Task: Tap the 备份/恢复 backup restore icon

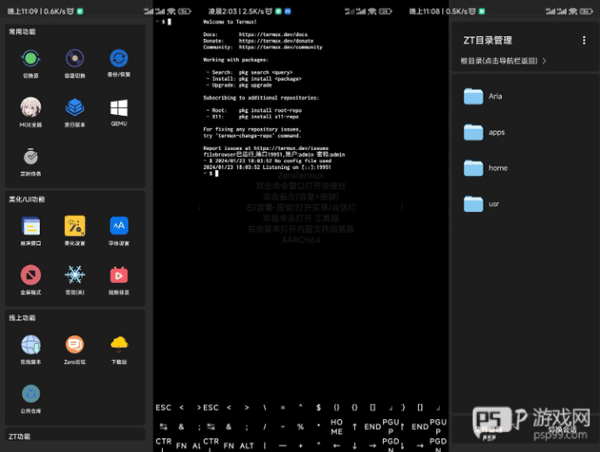Action: 119,60
